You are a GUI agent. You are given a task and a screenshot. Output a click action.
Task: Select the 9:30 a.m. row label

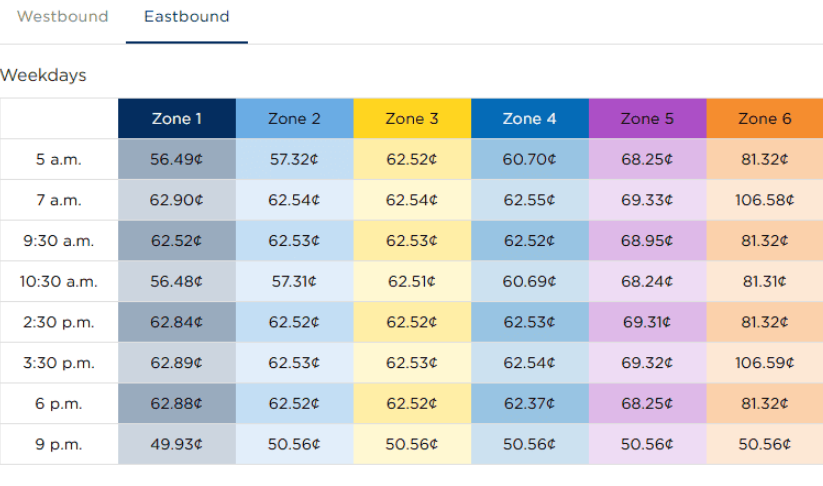point(59,241)
